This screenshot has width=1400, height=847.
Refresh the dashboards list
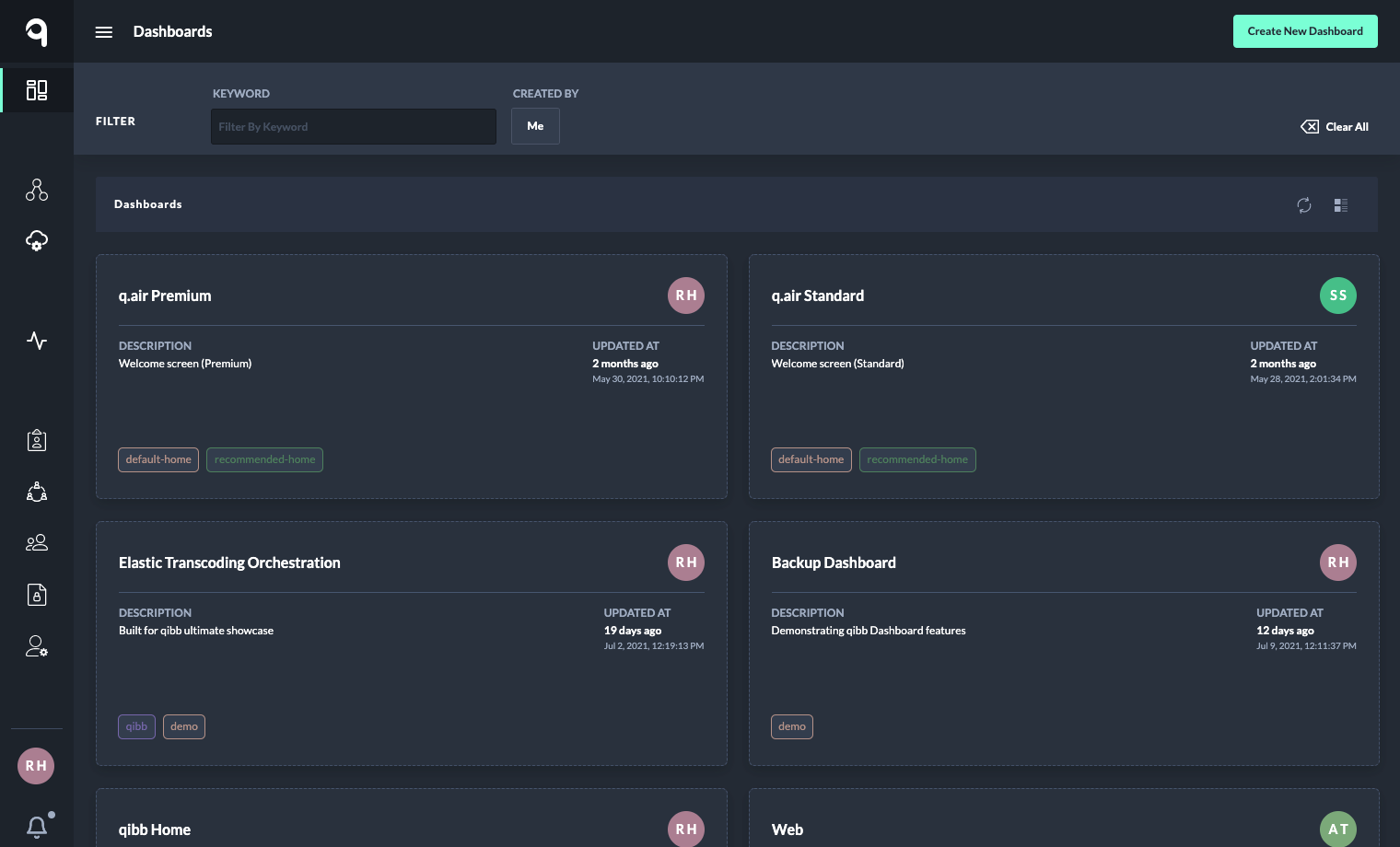click(x=1304, y=205)
